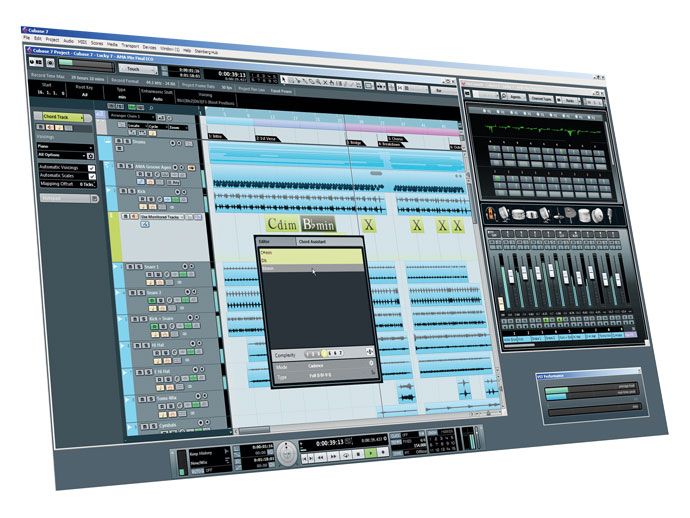Solo the Snare 2 track
The height and width of the screenshot is (518, 690).
pyautogui.click(x=141, y=293)
